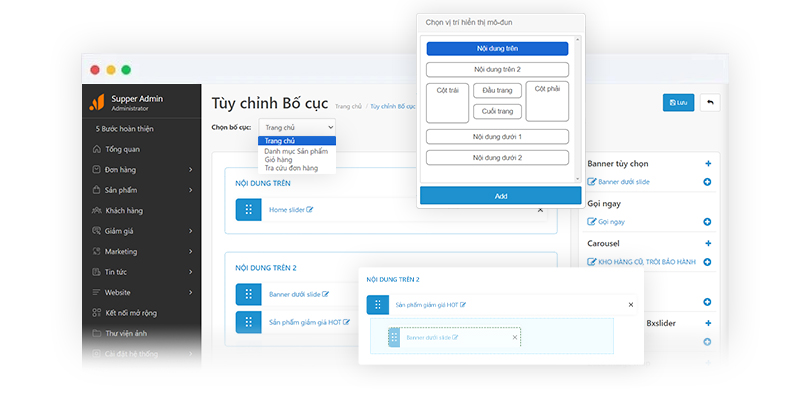This screenshot has height=402, width=811.
Task: Select Trang chủ option in layout dropdown
Action: [297, 141]
